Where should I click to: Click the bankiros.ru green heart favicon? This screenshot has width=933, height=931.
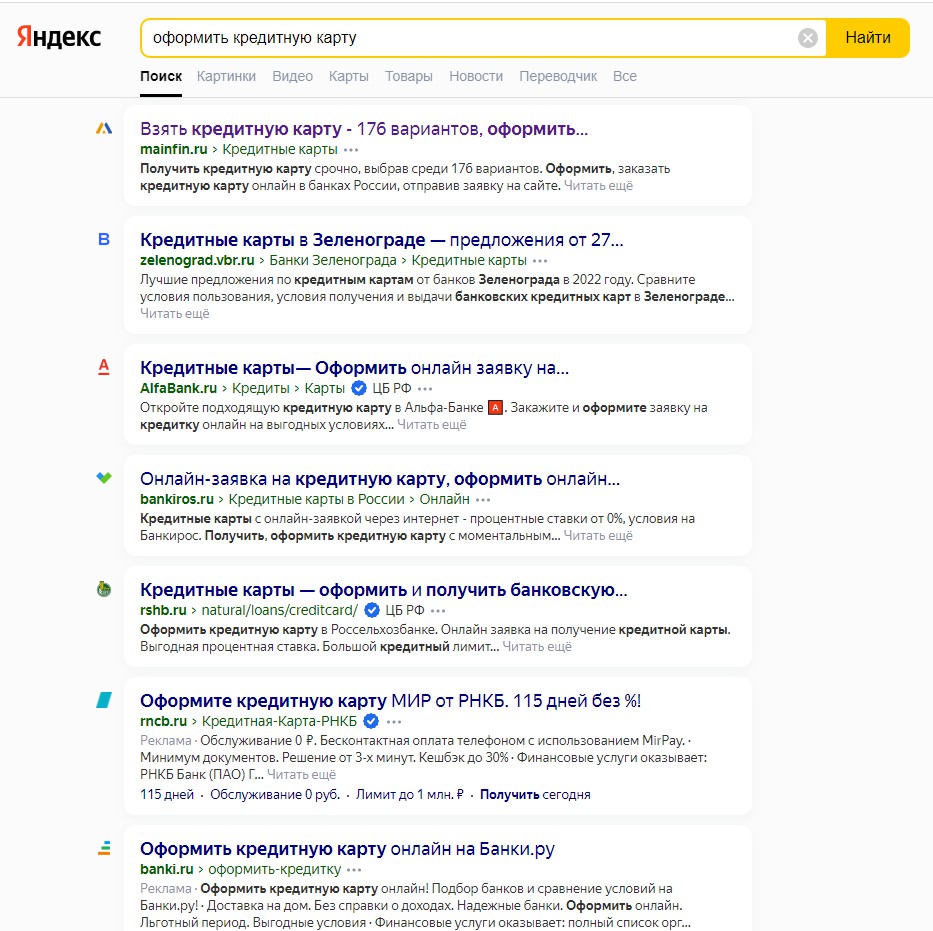(x=104, y=478)
